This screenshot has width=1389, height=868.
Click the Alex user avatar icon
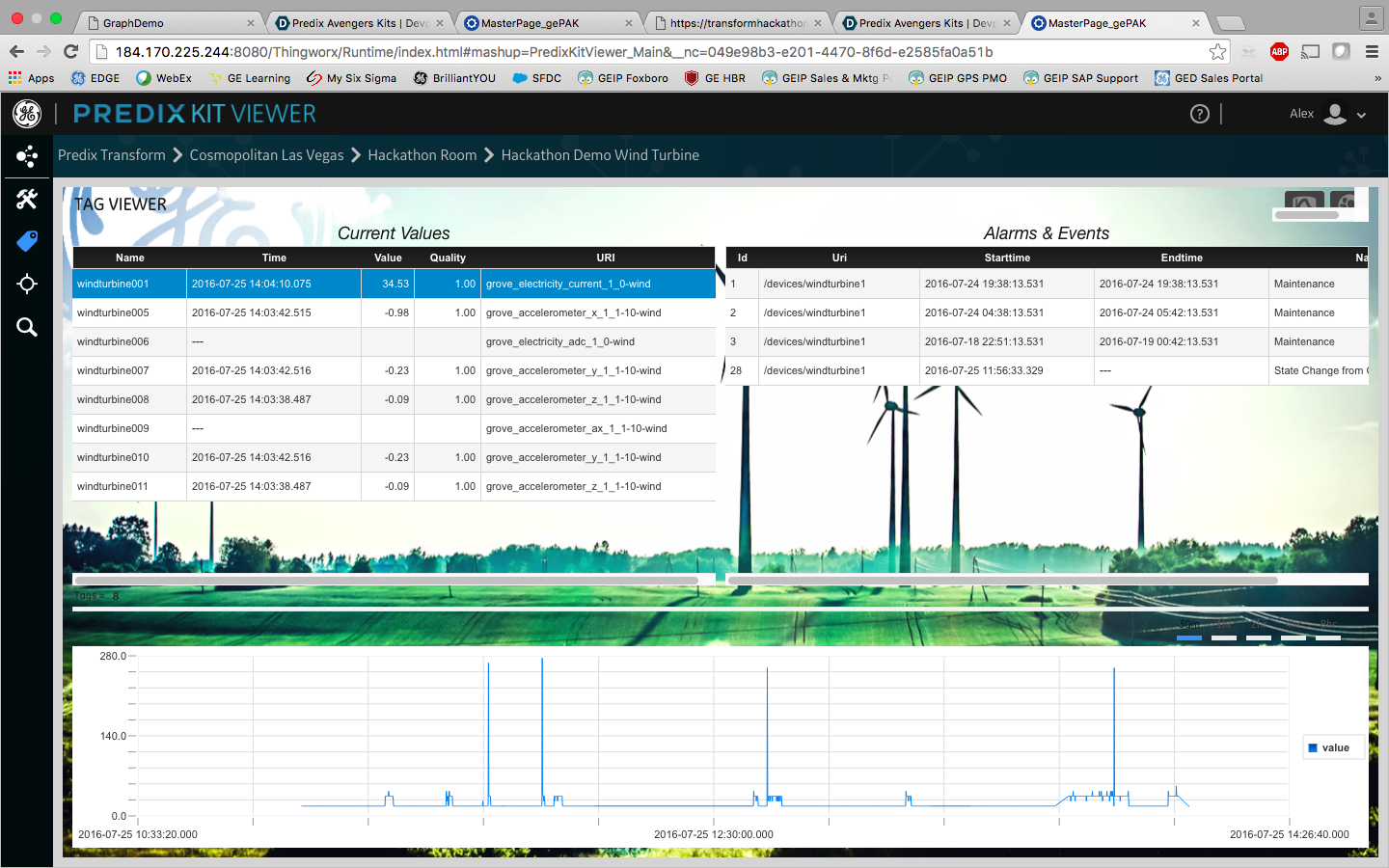click(x=1335, y=114)
